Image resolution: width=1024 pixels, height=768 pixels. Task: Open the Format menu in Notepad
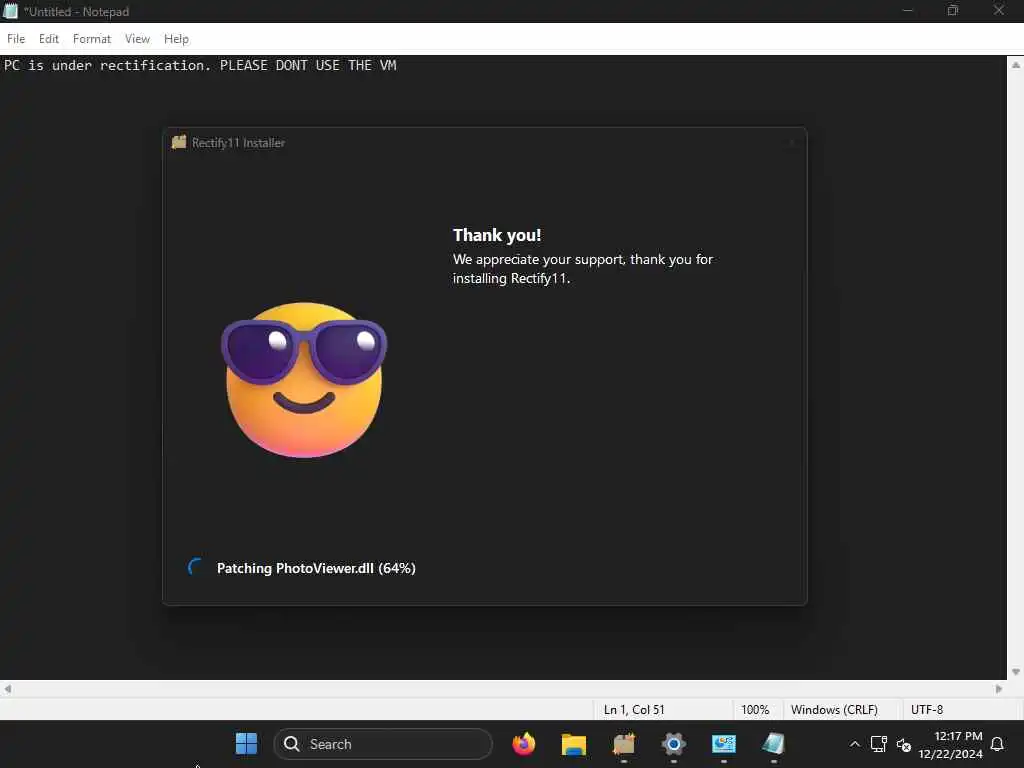(91, 39)
